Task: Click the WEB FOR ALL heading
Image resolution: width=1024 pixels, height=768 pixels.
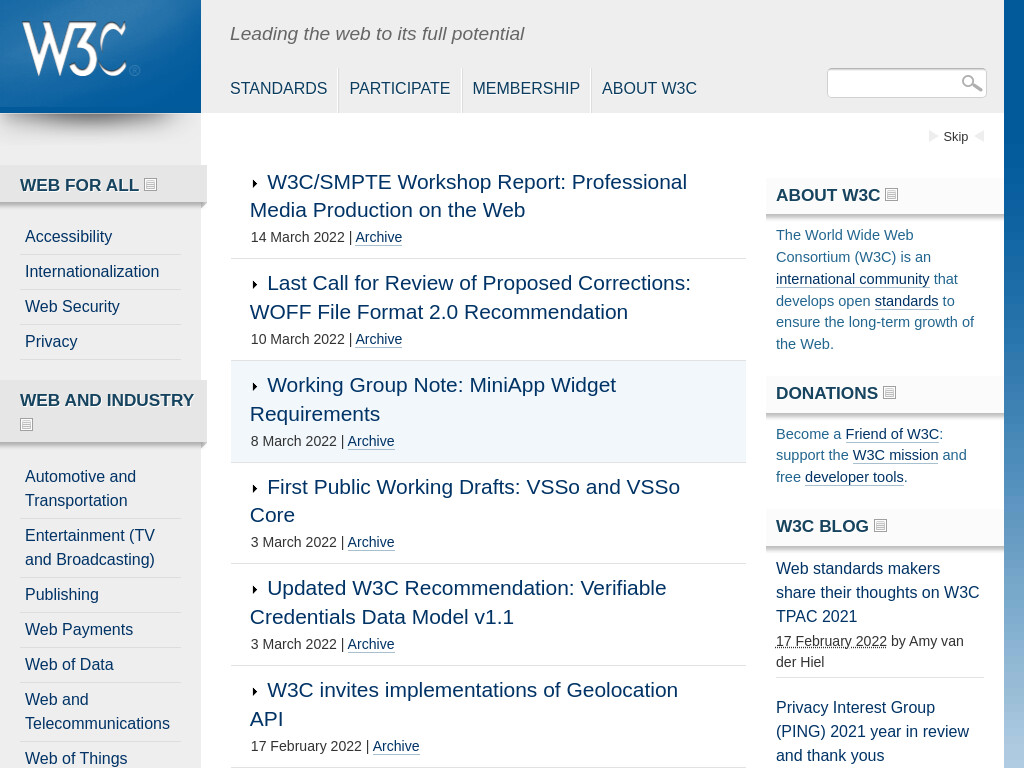Action: pyautogui.click(x=79, y=185)
